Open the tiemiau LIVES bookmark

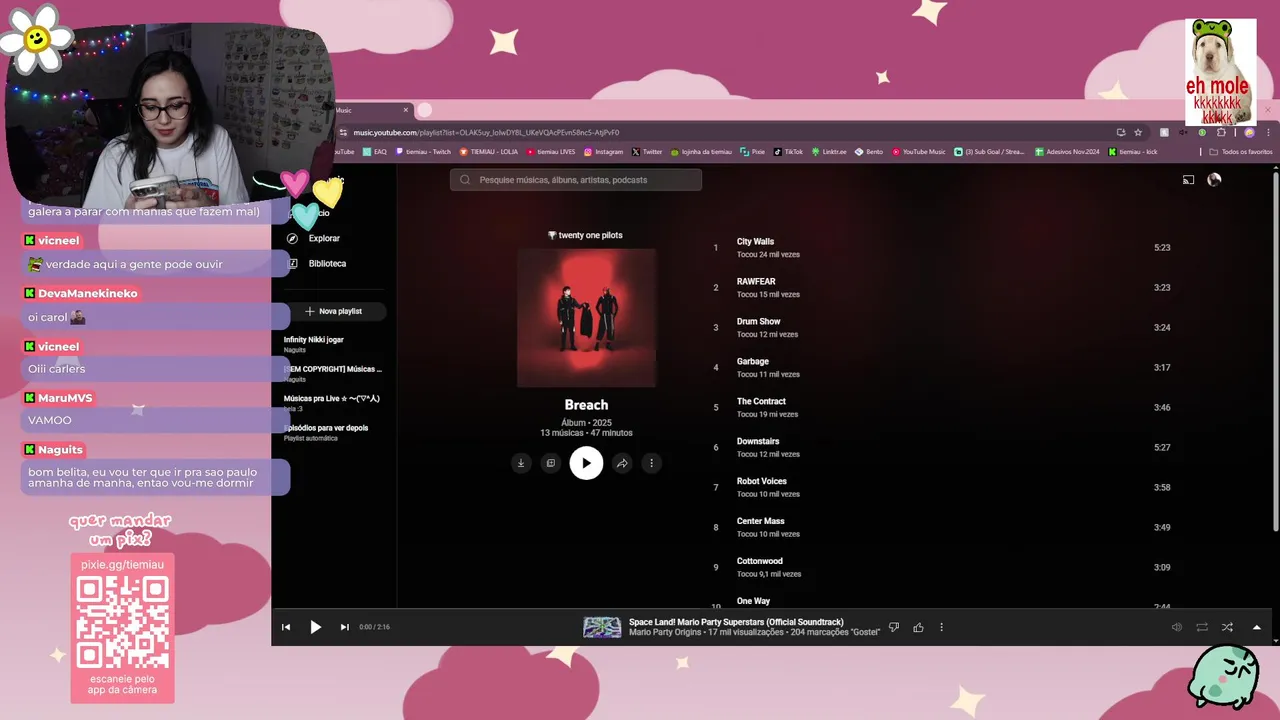[551, 152]
